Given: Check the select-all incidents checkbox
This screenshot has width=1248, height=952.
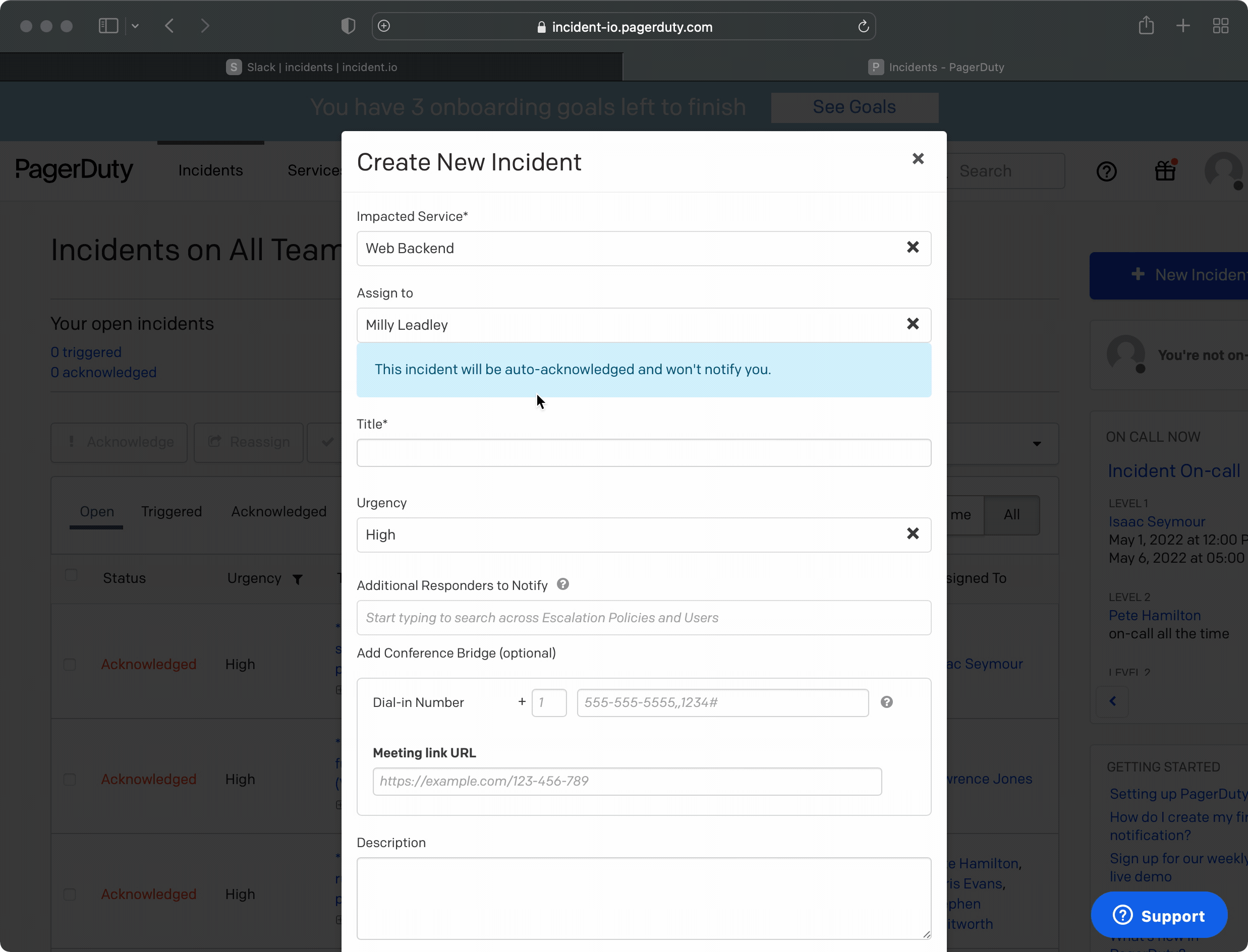Looking at the screenshot, I should click(71, 576).
